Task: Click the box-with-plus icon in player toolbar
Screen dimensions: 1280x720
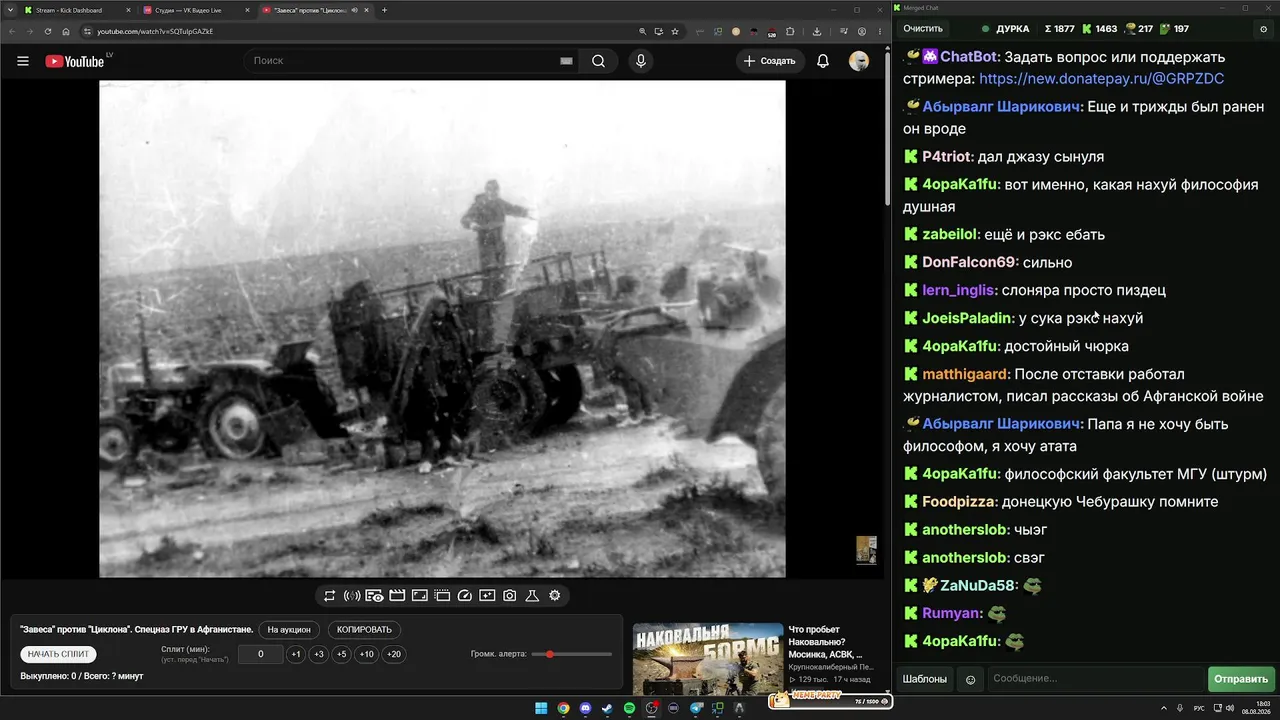Action: click(x=487, y=596)
